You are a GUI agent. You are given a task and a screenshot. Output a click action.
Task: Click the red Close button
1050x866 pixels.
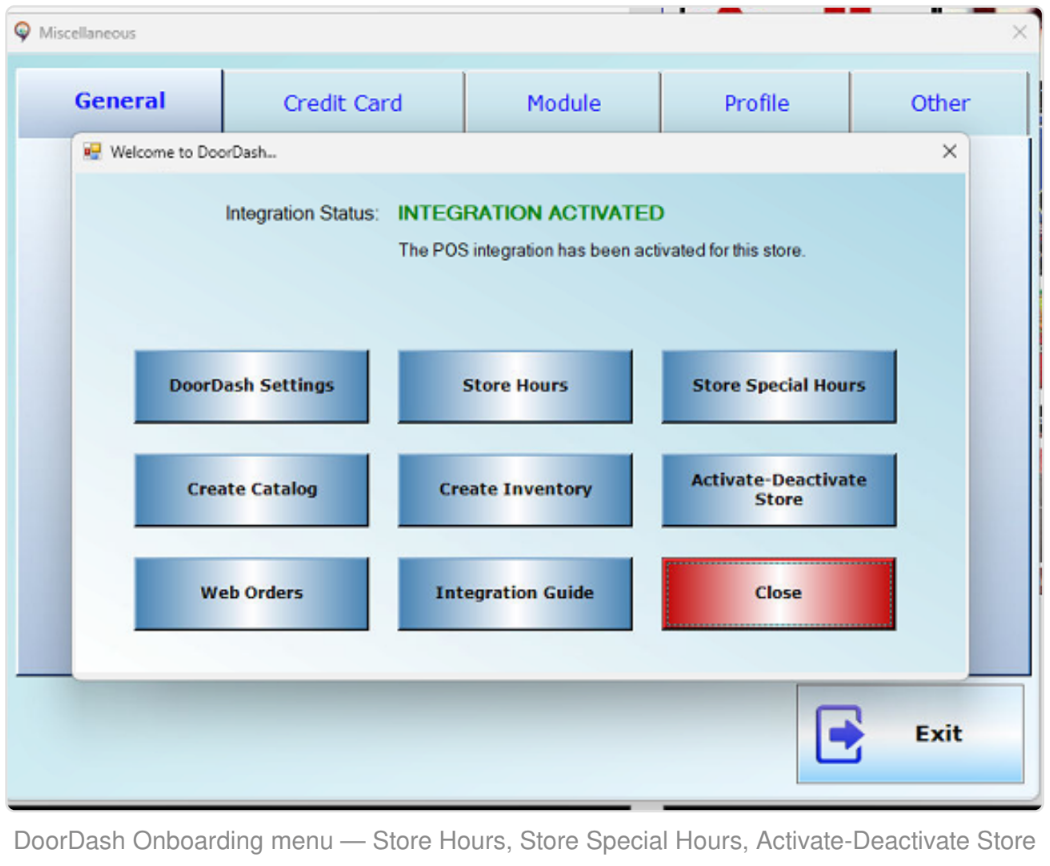pyautogui.click(x=779, y=593)
